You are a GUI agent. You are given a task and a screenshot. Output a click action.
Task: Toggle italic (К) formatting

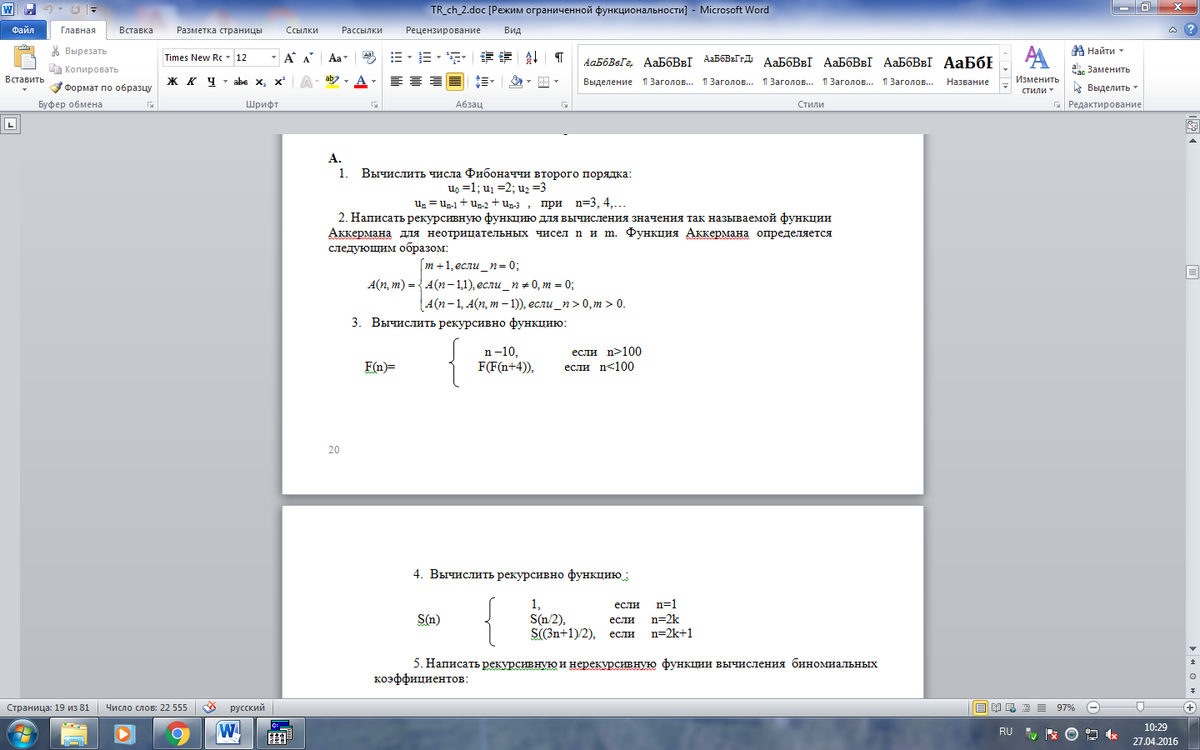coord(192,82)
